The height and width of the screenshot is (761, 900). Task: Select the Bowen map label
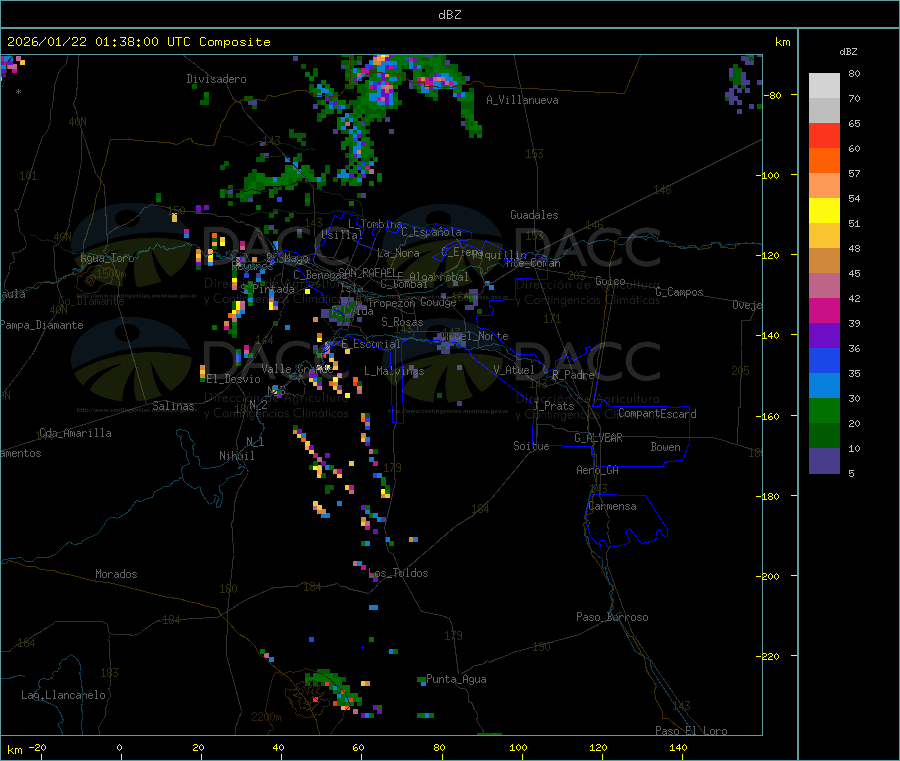(665, 447)
